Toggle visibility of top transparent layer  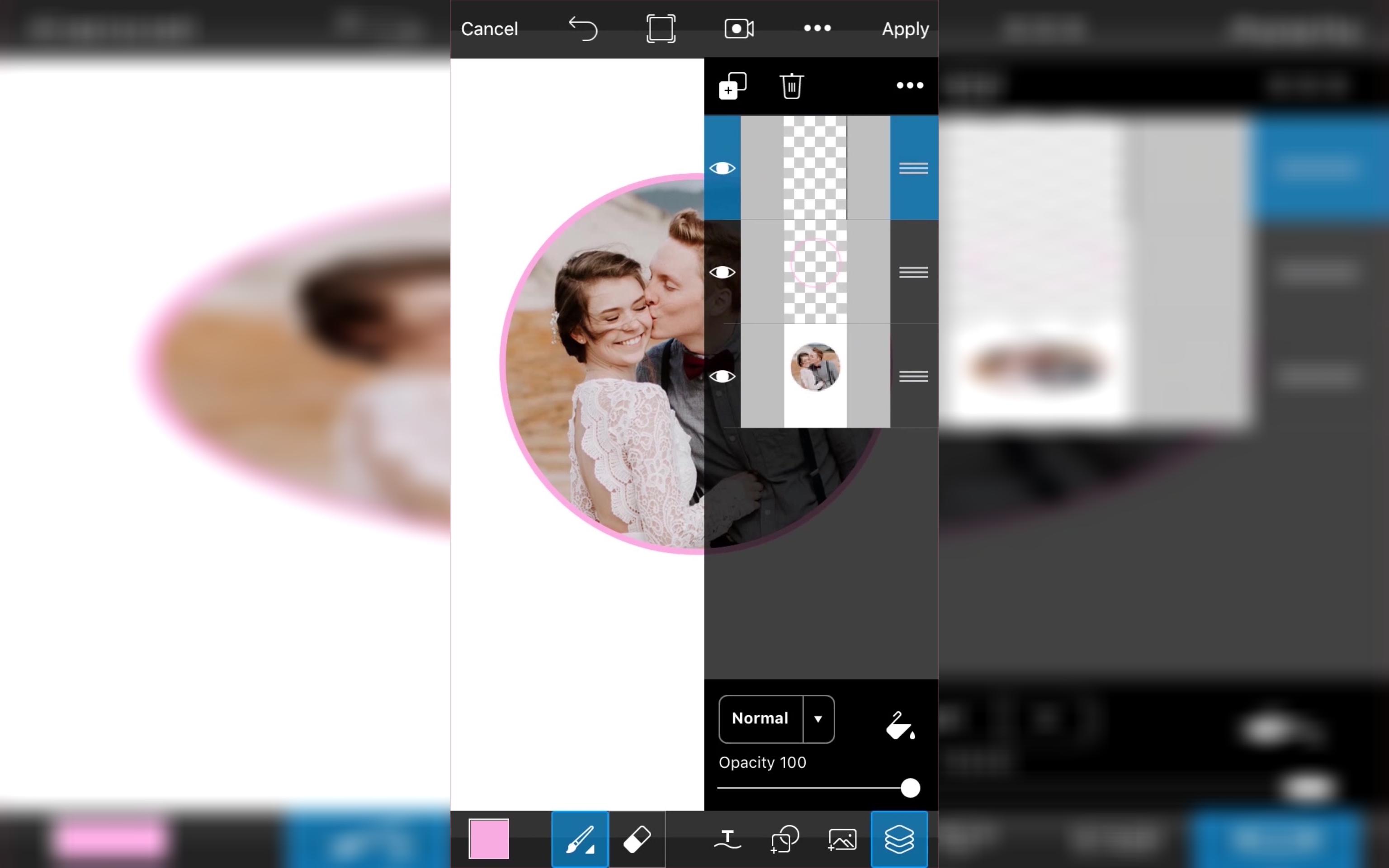click(x=721, y=167)
